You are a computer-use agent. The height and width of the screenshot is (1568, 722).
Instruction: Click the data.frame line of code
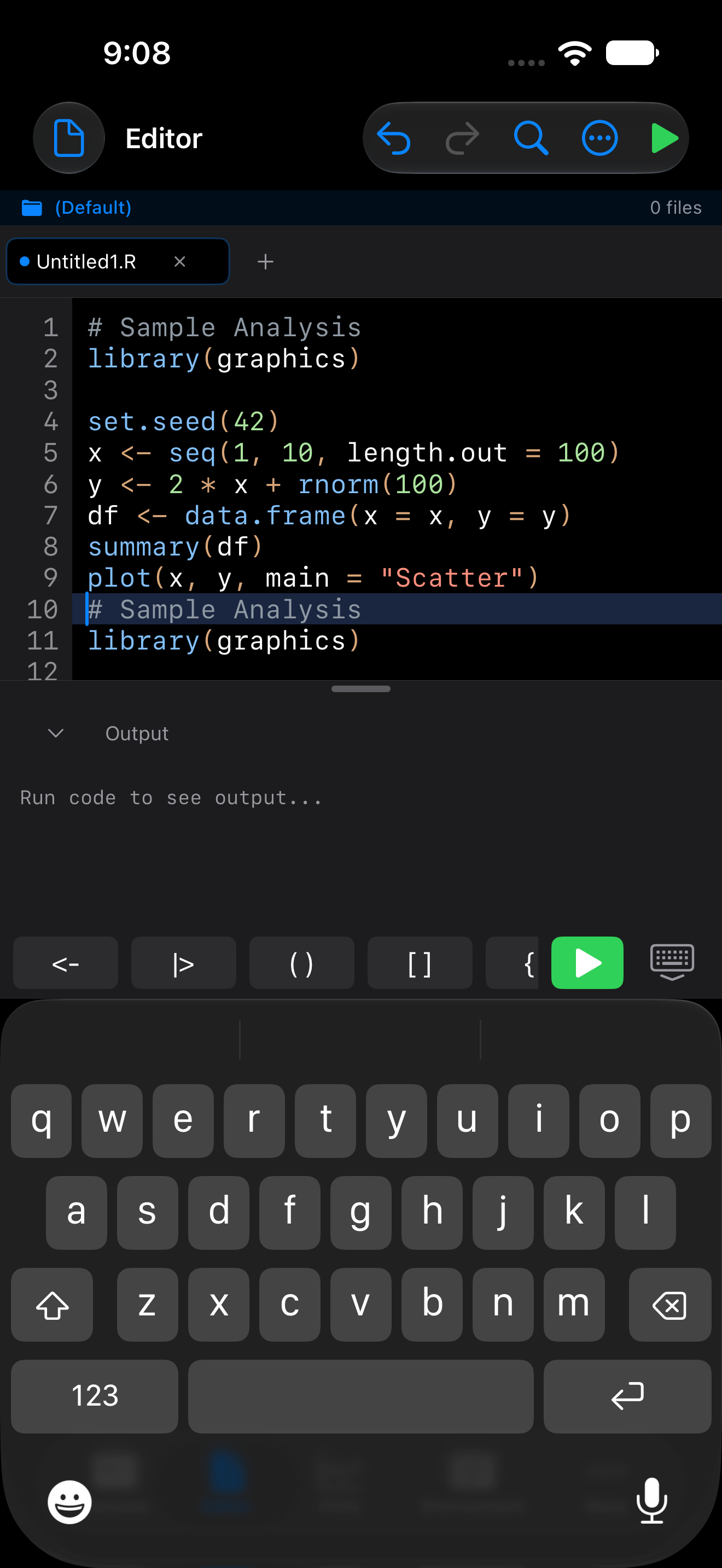click(x=329, y=516)
